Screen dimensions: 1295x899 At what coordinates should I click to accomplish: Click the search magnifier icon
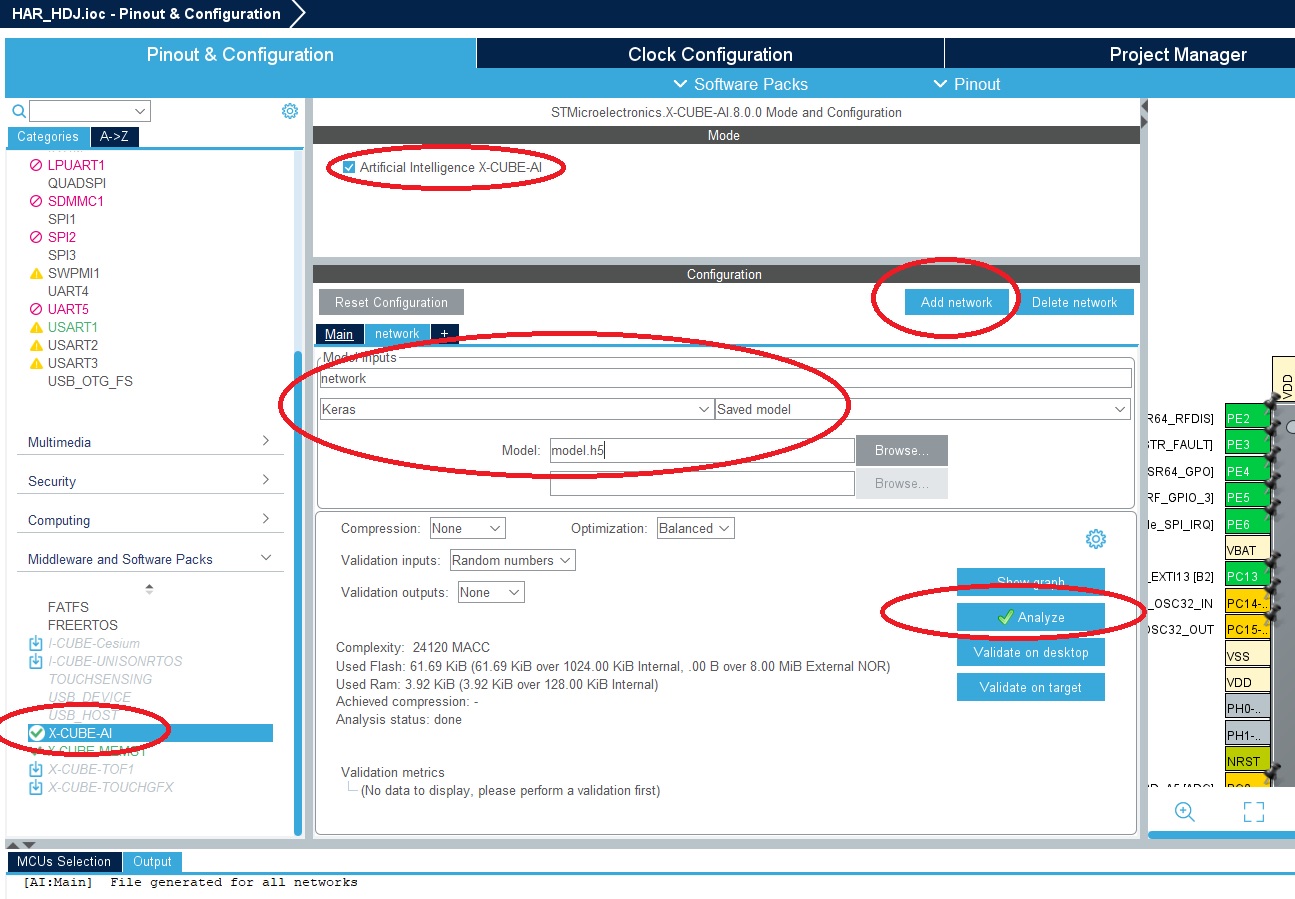coord(18,111)
